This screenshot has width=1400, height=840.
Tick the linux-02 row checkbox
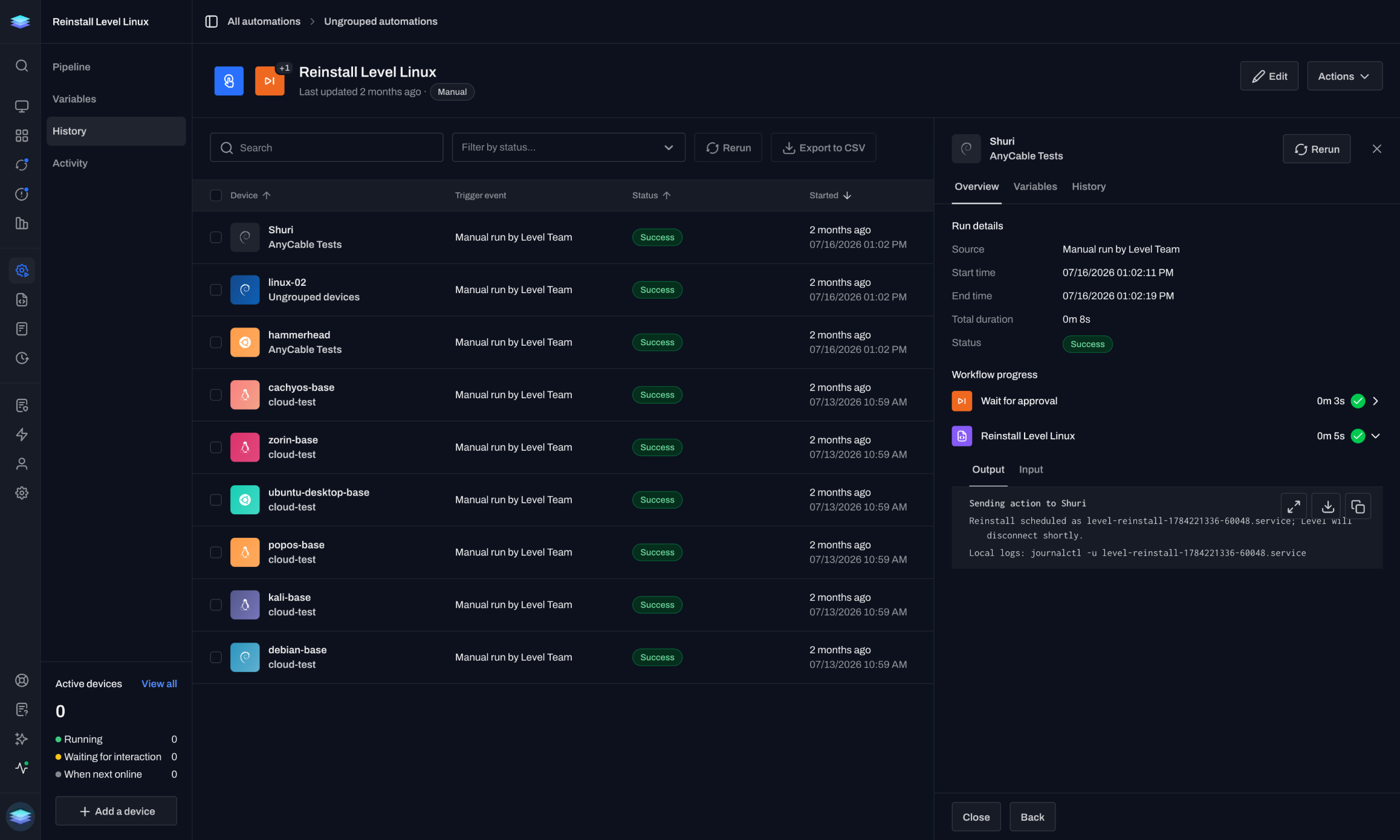[x=216, y=290]
